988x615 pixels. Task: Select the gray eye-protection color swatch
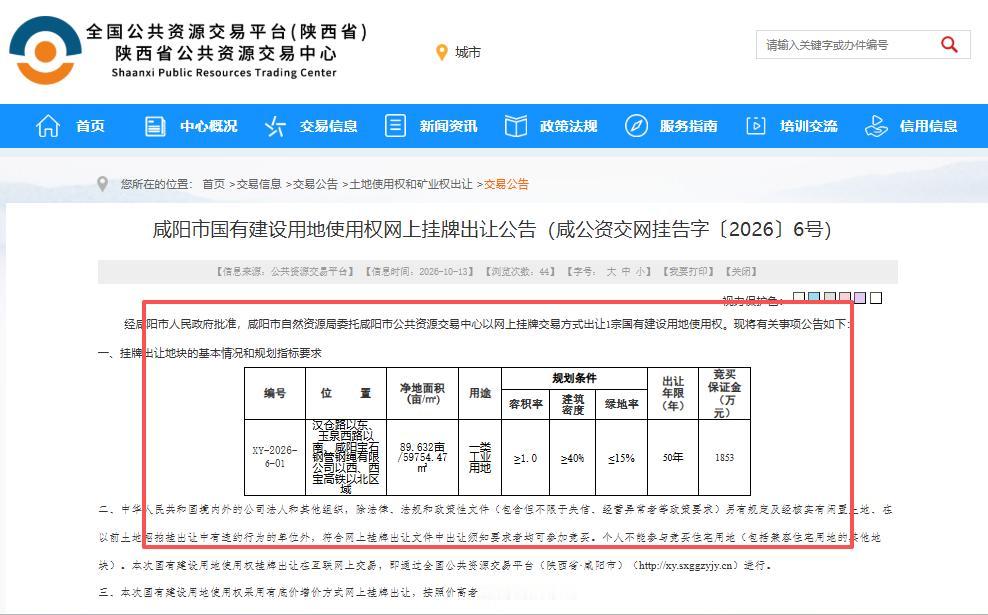[x=829, y=297]
